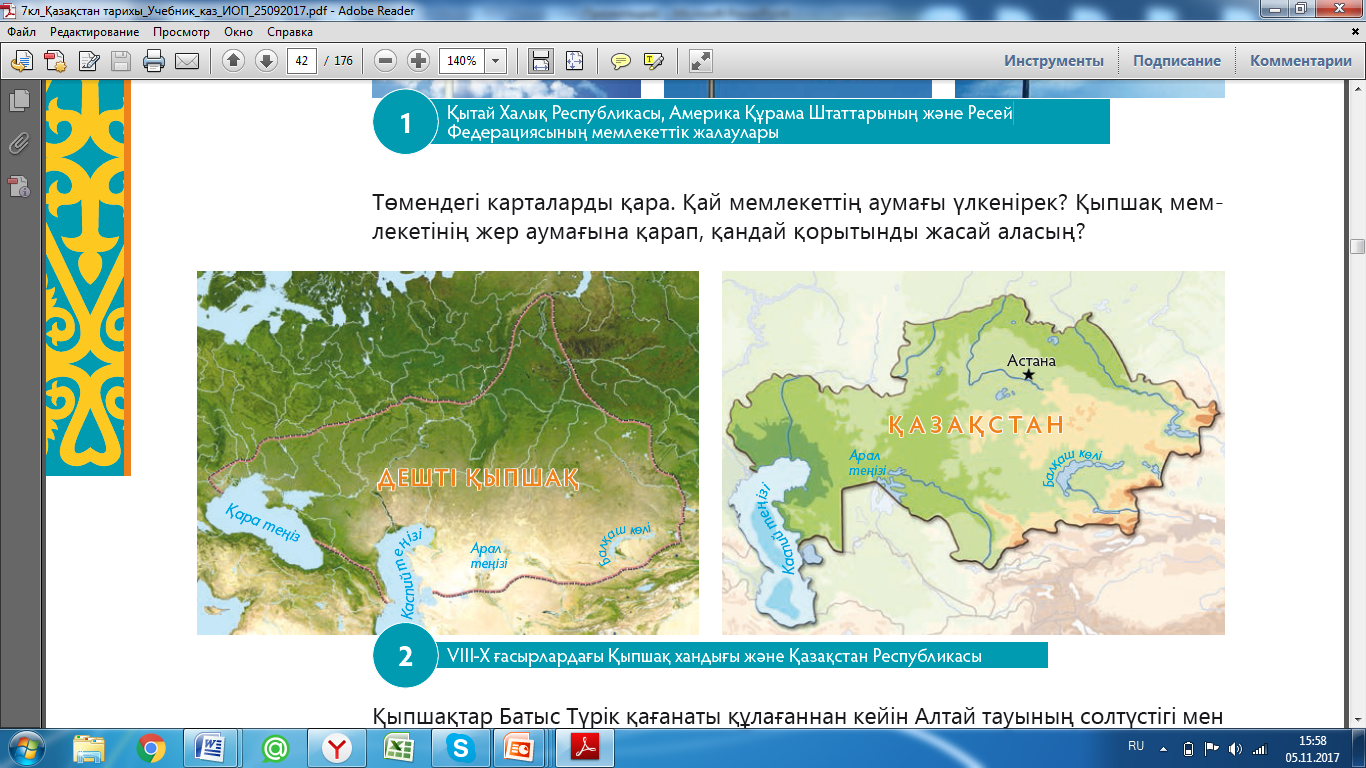The height and width of the screenshot is (768, 1366).
Task: Toggle fit-to-width scrolling mode icon
Action: (x=541, y=61)
